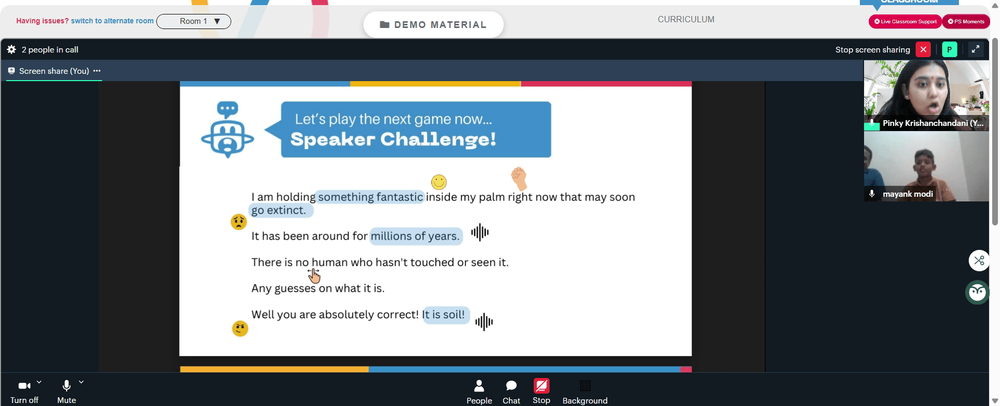Click the smiley emoji above the sentence
The width and height of the screenshot is (1000, 406).
point(439,182)
